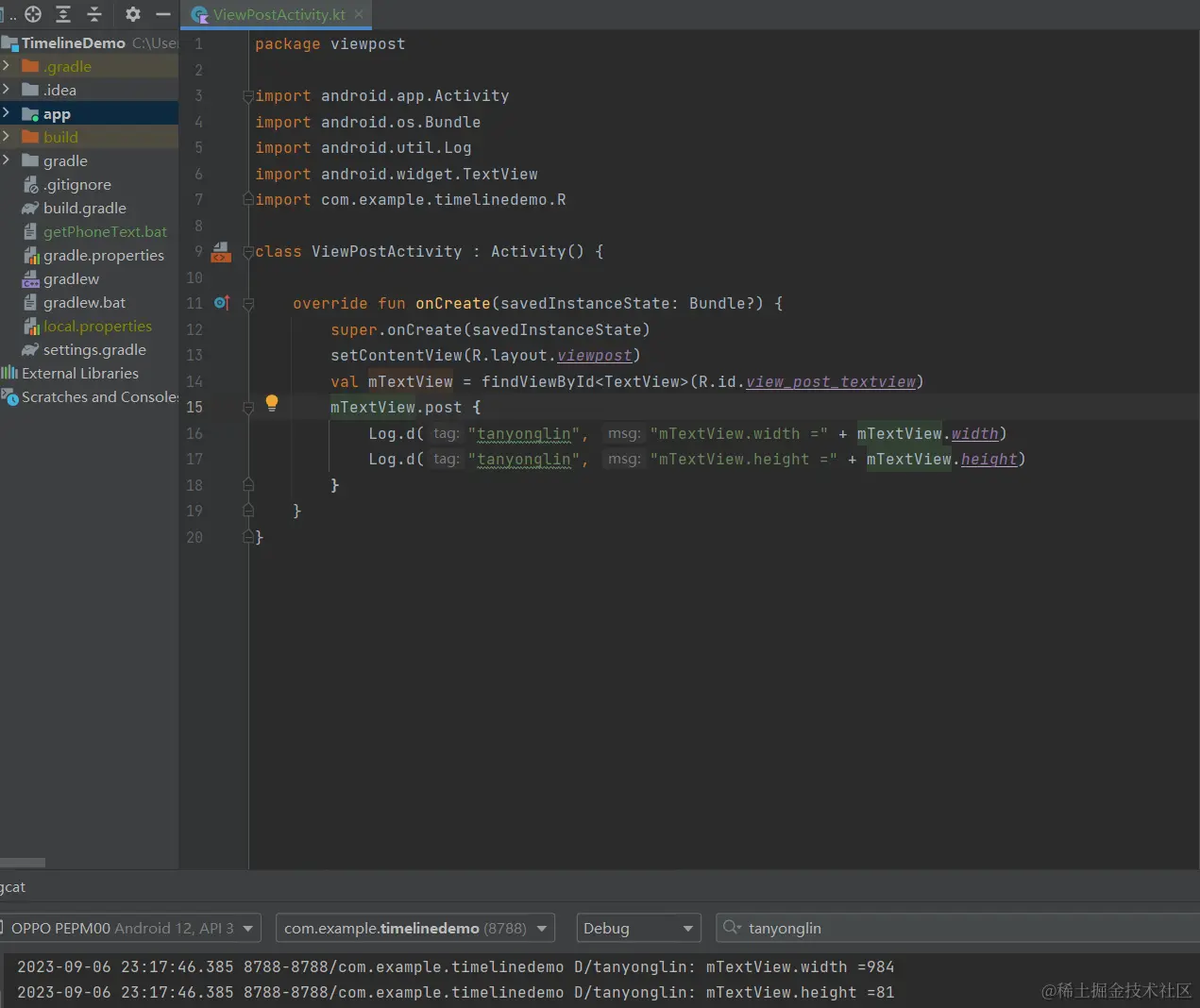The width and height of the screenshot is (1200, 1008).
Task: Expand the app module folder
Action: click(x=7, y=113)
